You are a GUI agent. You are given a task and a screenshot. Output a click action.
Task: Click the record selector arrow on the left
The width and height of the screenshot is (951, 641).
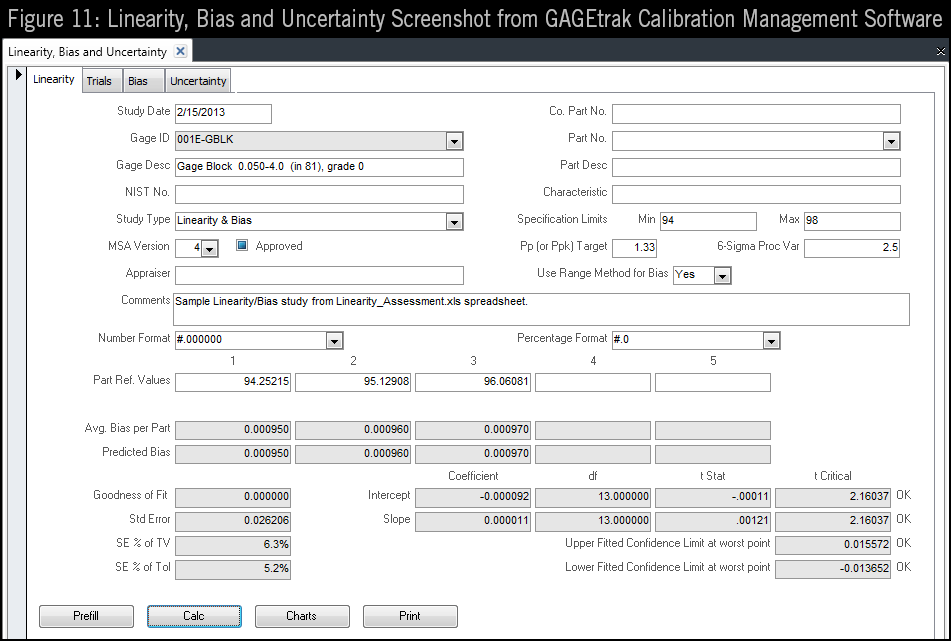tap(18, 74)
